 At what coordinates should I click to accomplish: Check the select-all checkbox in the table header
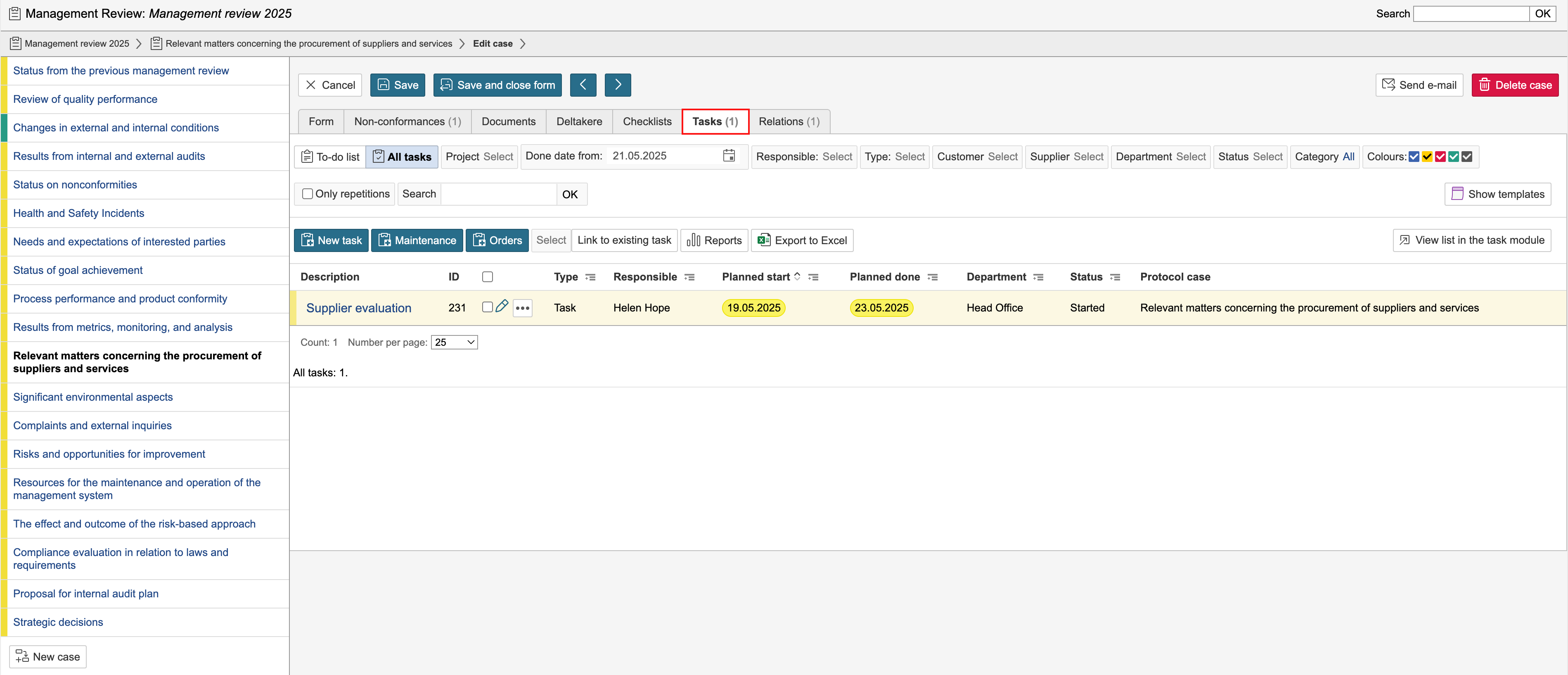pyautogui.click(x=487, y=277)
